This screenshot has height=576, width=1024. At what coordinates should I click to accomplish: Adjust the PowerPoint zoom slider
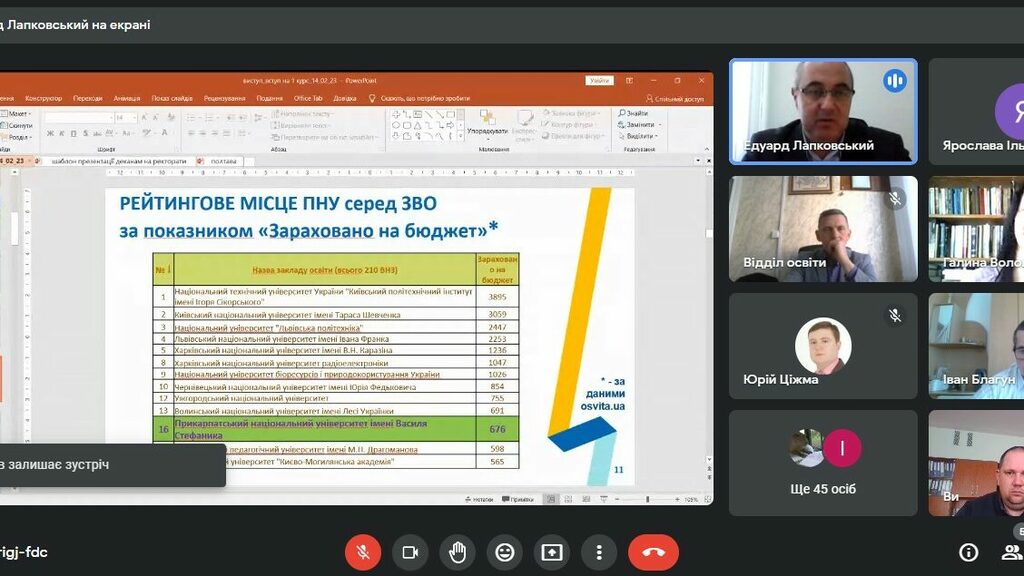click(x=645, y=498)
